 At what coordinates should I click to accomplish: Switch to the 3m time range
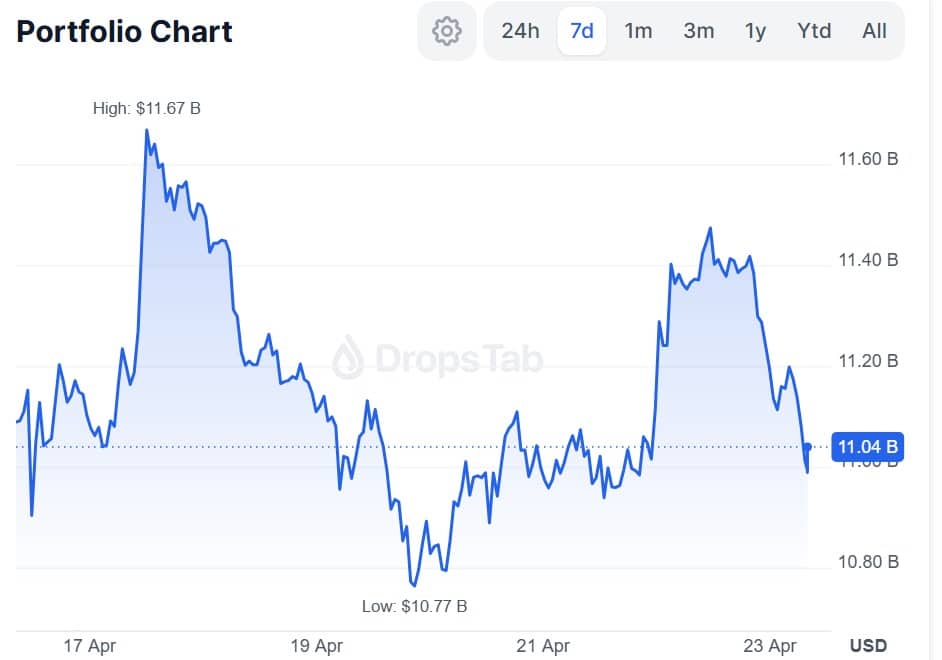(x=698, y=31)
